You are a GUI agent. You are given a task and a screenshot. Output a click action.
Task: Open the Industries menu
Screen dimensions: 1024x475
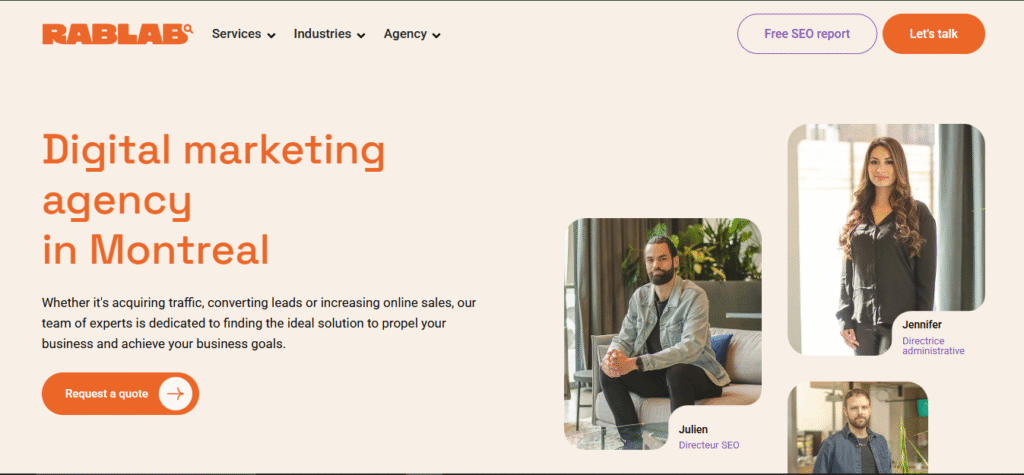click(x=322, y=34)
